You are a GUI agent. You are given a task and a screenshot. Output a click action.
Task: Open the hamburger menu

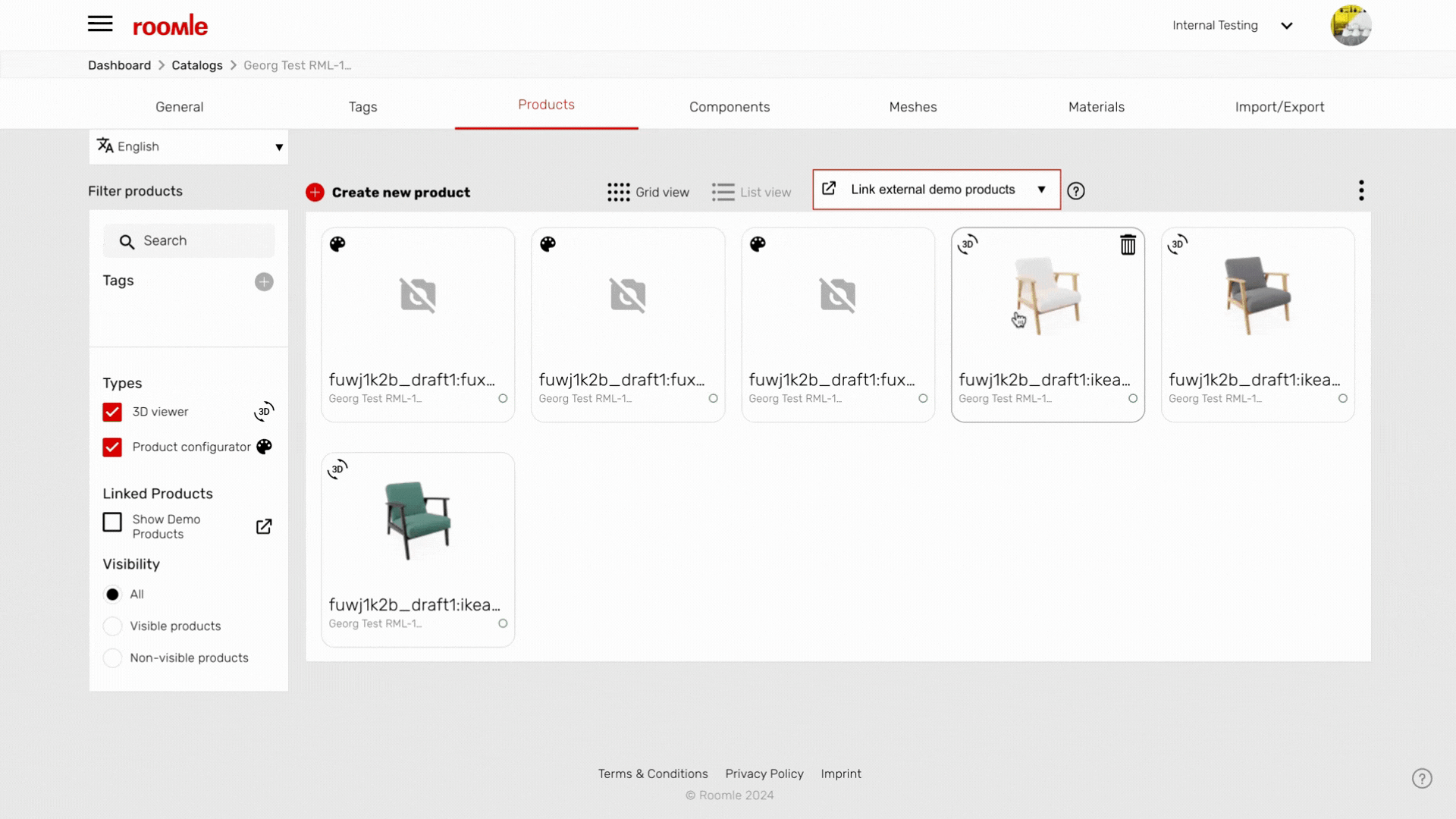100,24
